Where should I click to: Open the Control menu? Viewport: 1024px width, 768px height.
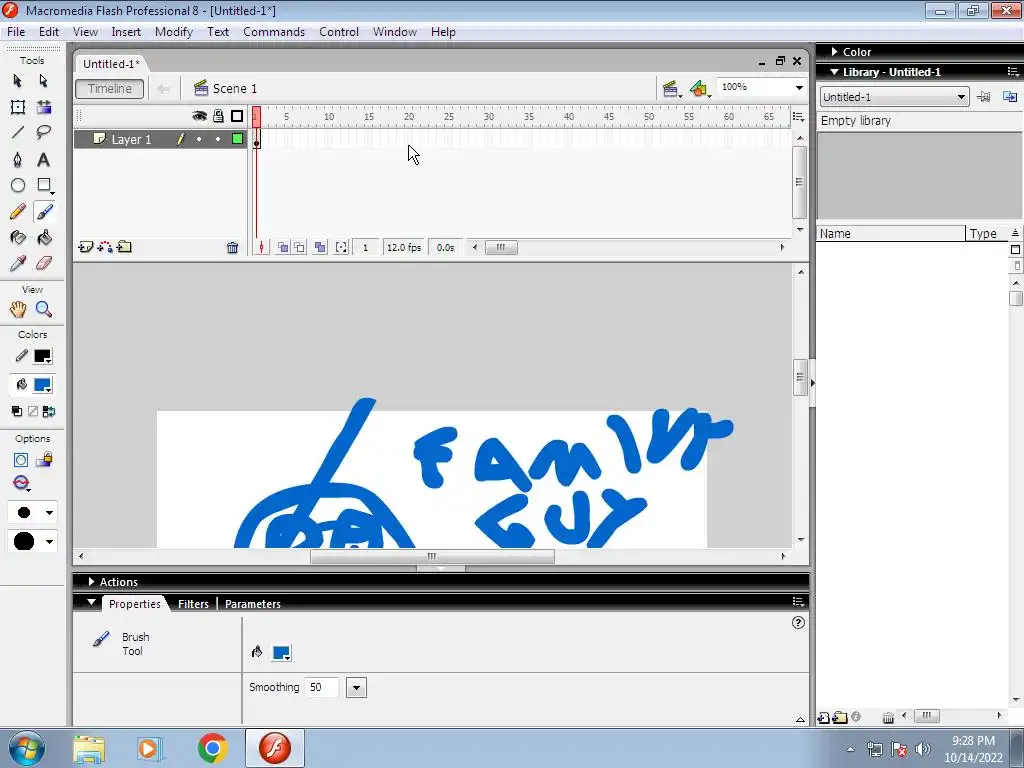coord(338,31)
